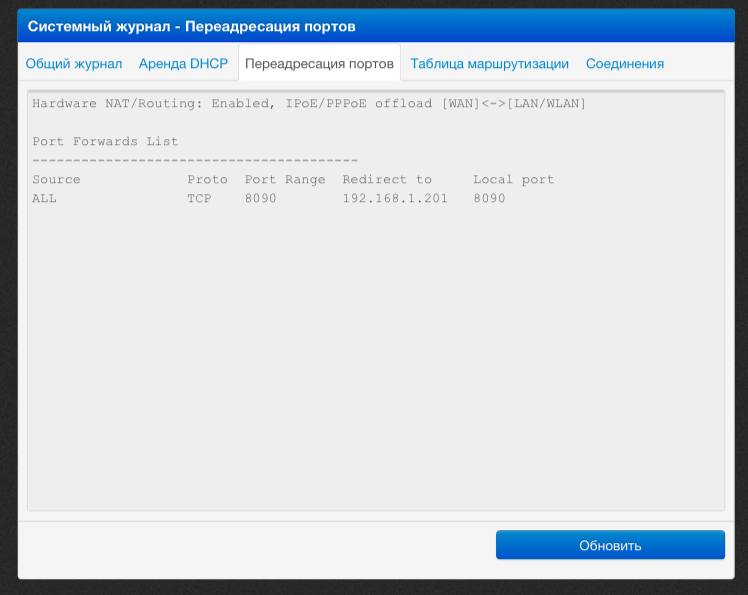Click the Local port column header
748x595 pixels.
click(513, 180)
